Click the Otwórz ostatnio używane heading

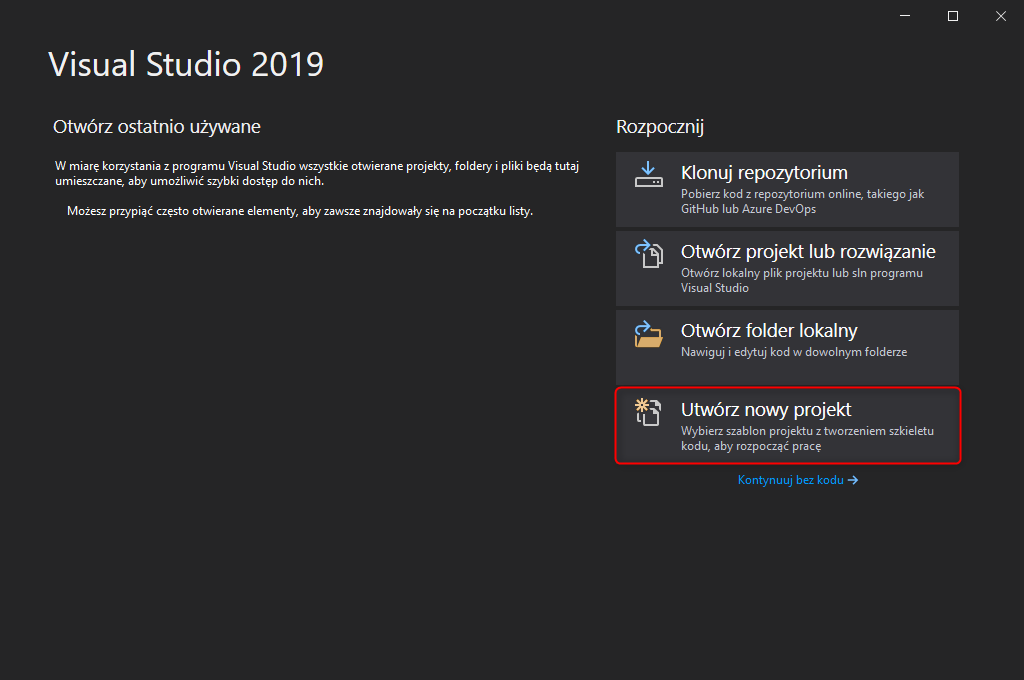coord(157,127)
